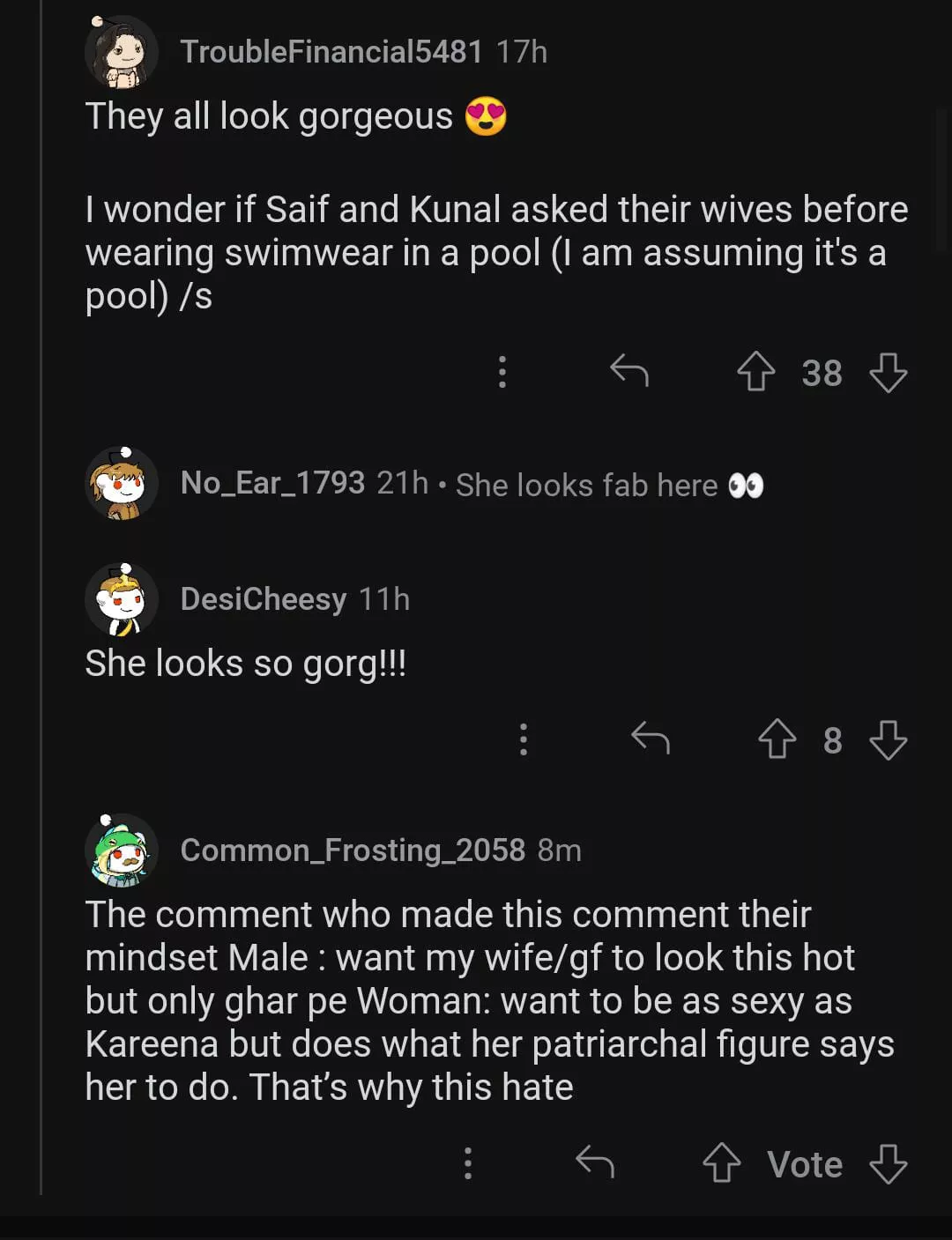Open Common_Frosting_2058's profile via username
The height and width of the screenshot is (1240, 952).
(x=353, y=850)
